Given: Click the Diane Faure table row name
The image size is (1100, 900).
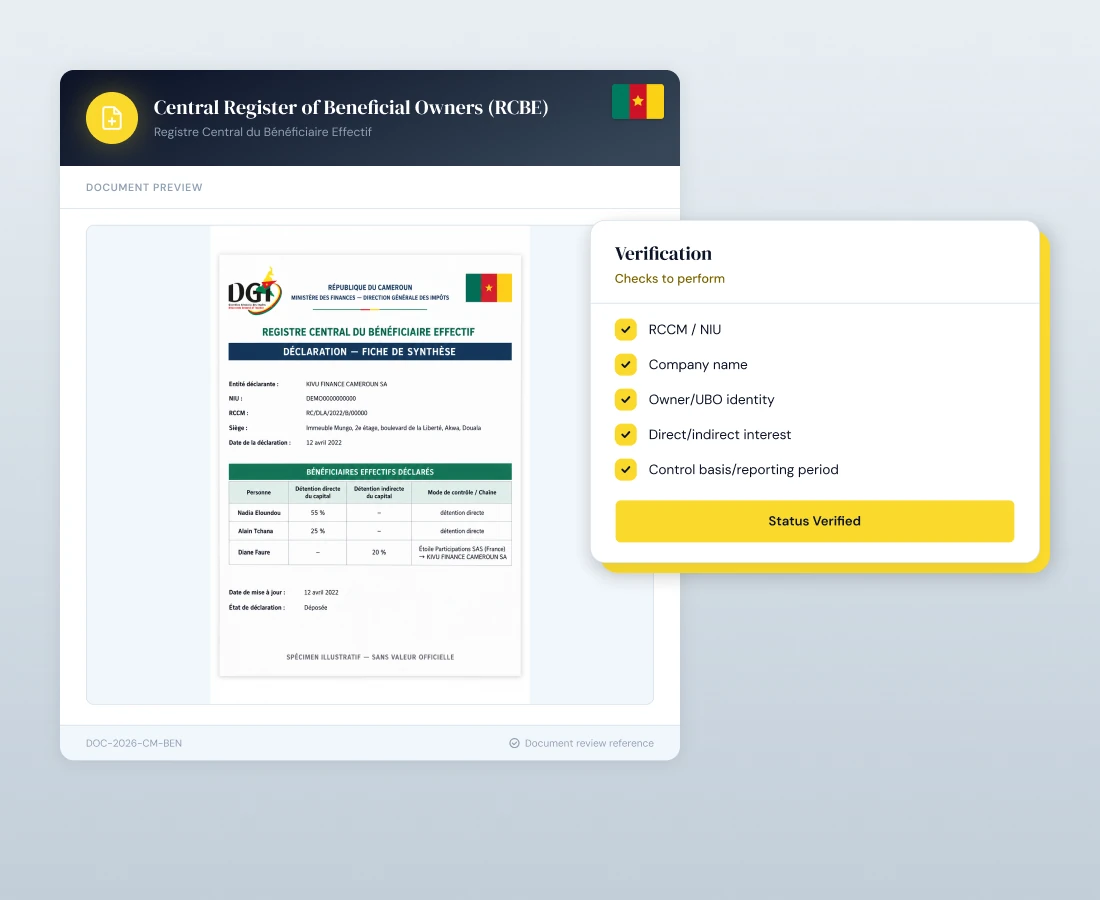Looking at the screenshot, I should click(x=254, y=553).
